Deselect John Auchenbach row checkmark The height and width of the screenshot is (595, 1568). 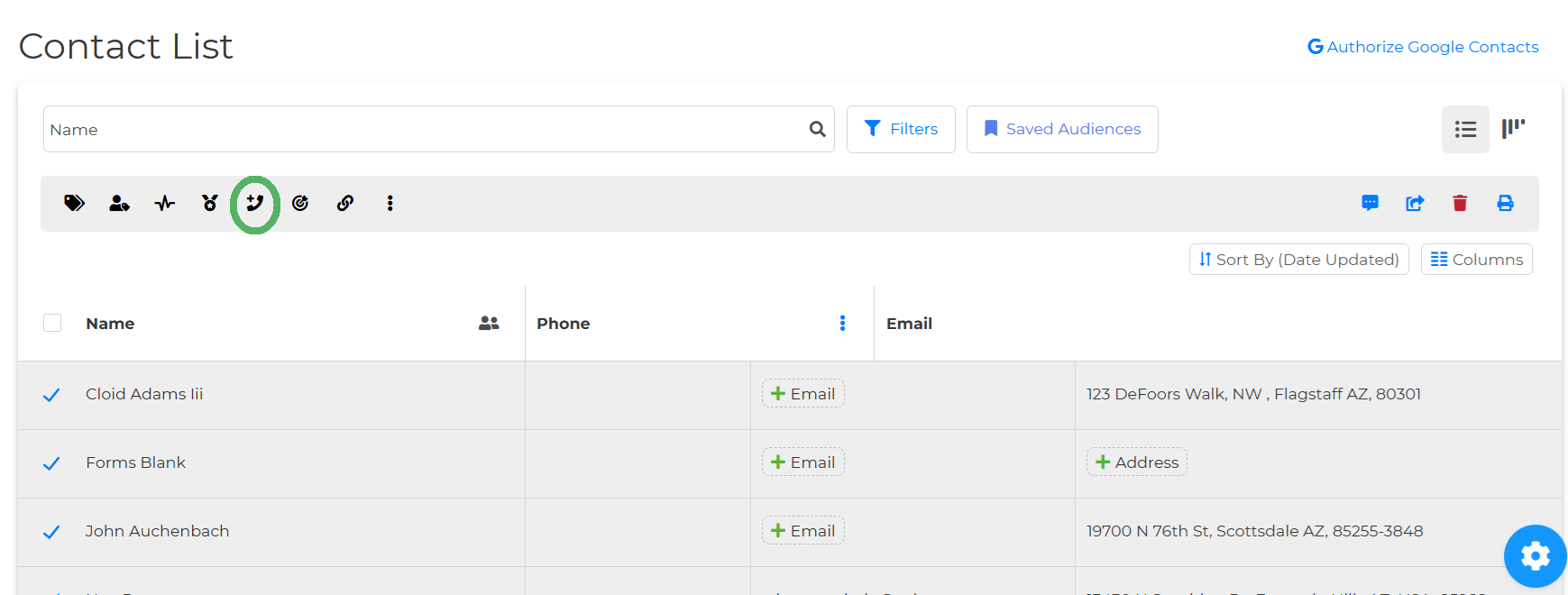51,532
